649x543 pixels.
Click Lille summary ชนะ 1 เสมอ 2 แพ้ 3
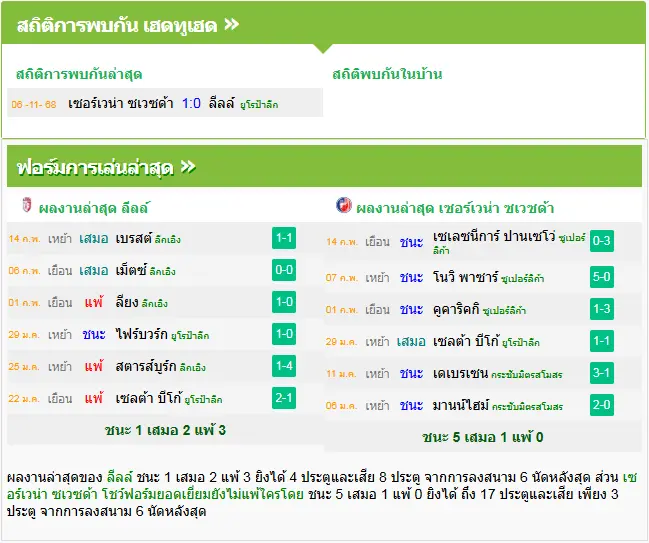coord(165,430)
